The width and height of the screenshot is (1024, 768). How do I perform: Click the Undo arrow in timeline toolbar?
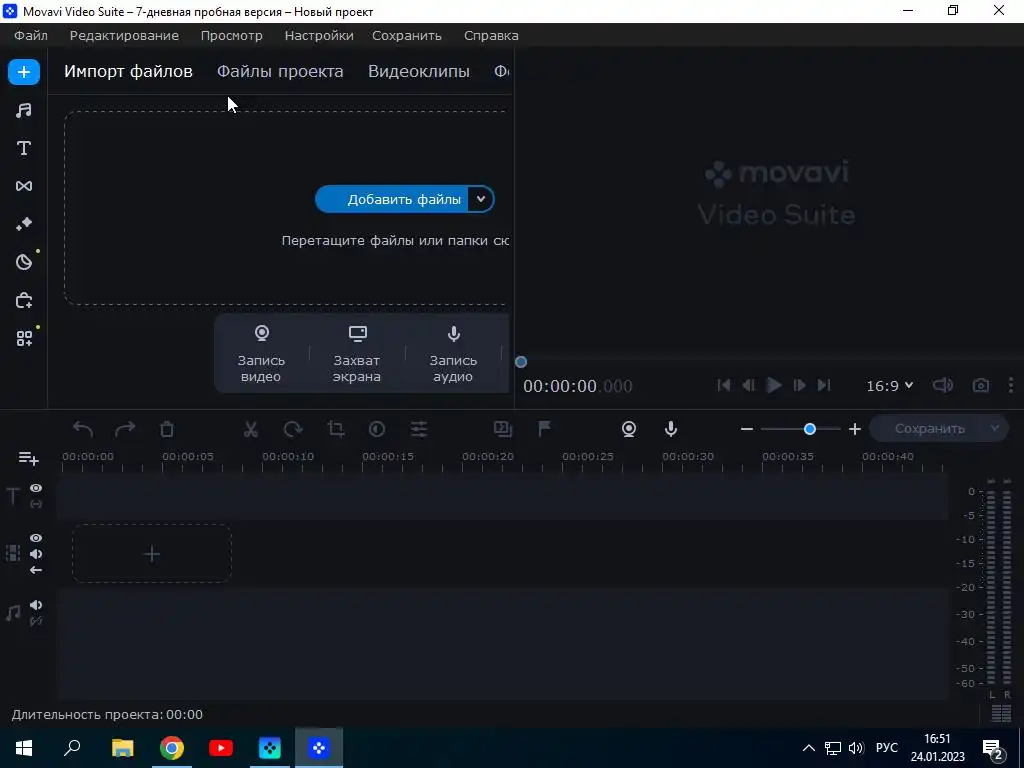point(83,429)
